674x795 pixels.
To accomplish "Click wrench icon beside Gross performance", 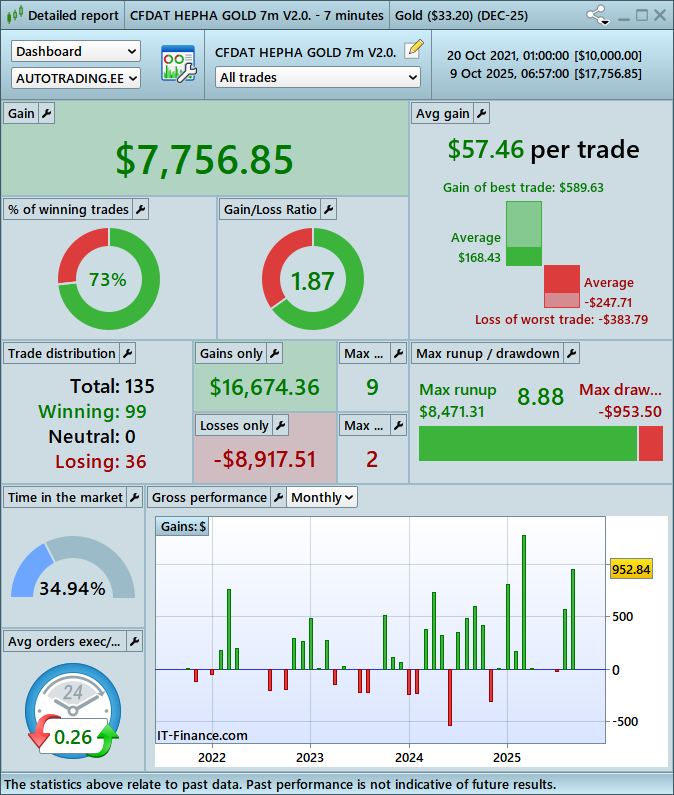I will pos(278,497).
